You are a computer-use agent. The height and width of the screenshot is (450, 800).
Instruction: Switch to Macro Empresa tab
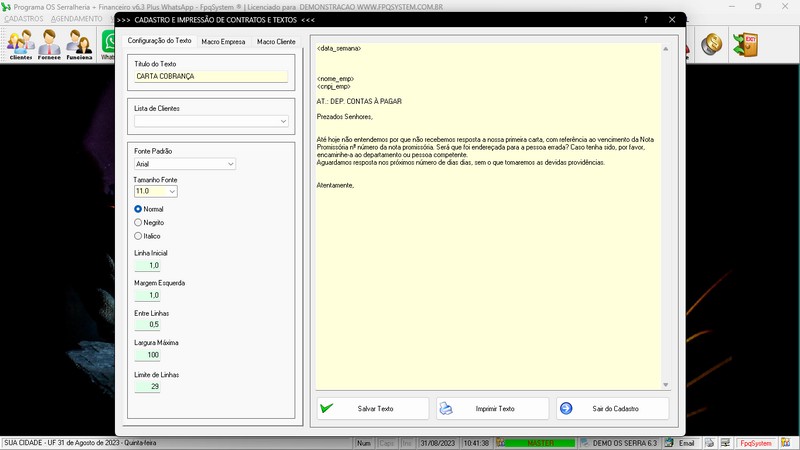pyautogui.click(x=223, y=41)
